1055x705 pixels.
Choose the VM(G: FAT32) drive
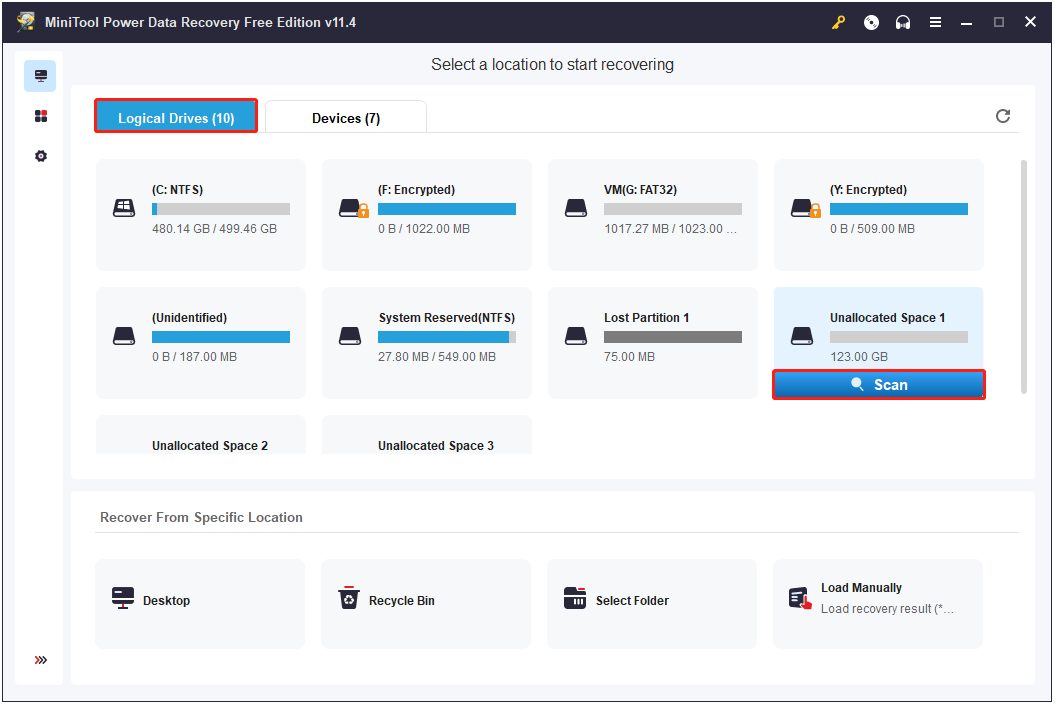(653, 214)
